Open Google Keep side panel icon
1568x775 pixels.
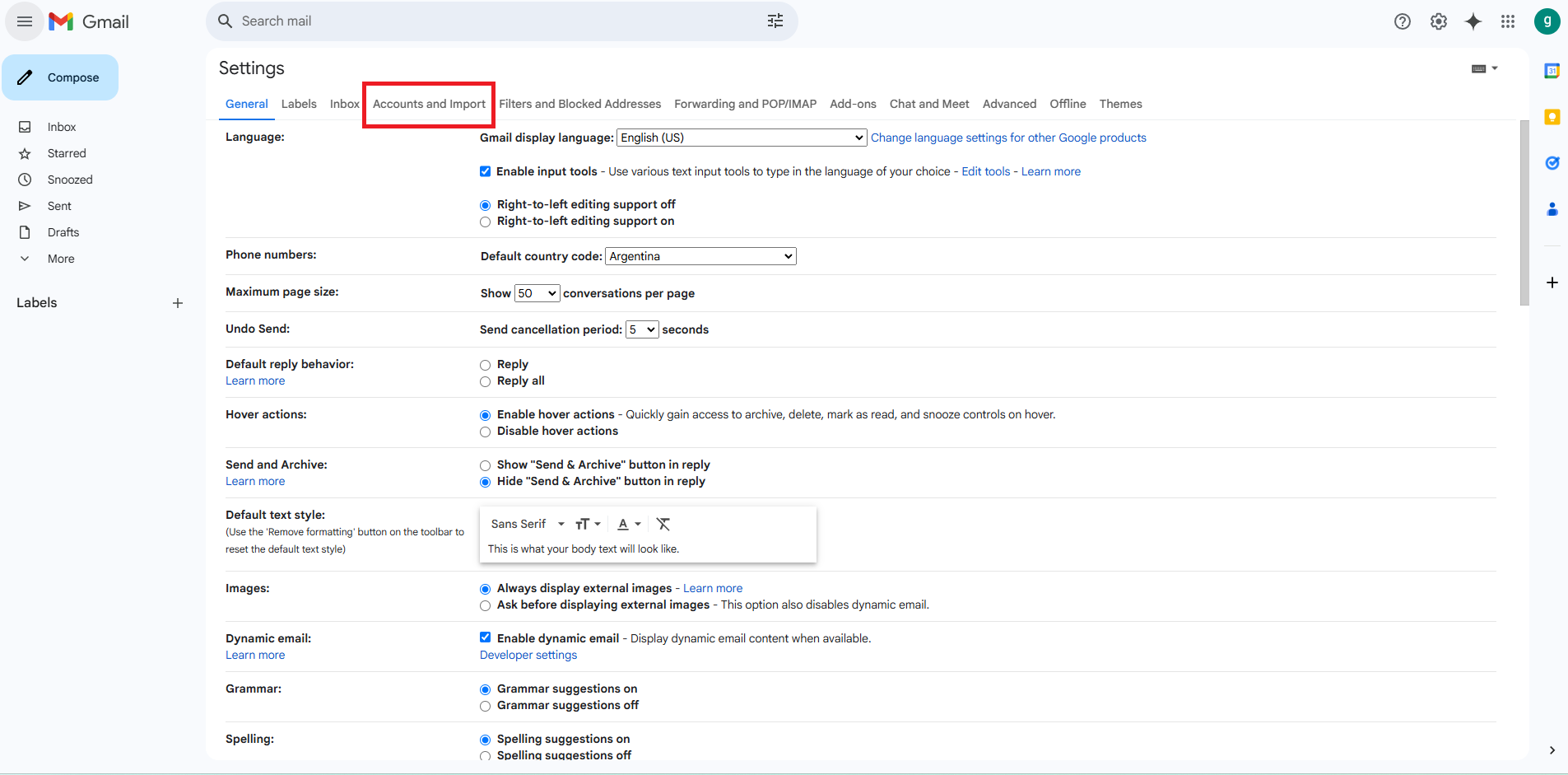click(x=1552, y=117)
